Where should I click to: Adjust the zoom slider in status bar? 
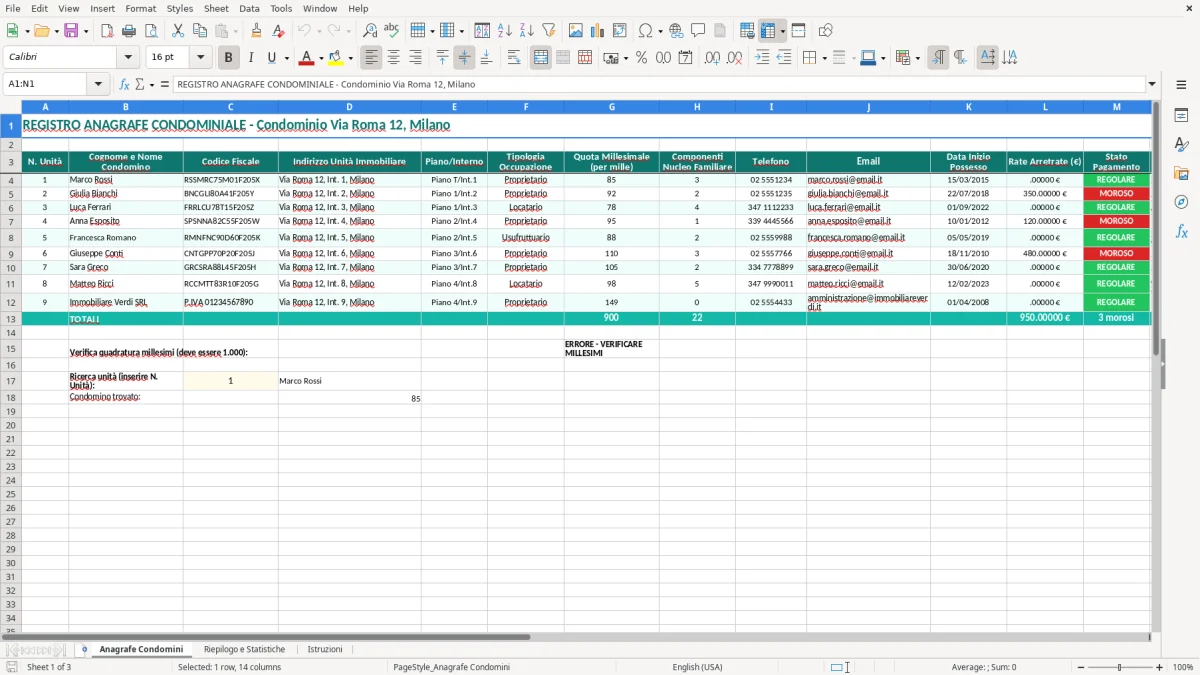tap(1119, 667)
